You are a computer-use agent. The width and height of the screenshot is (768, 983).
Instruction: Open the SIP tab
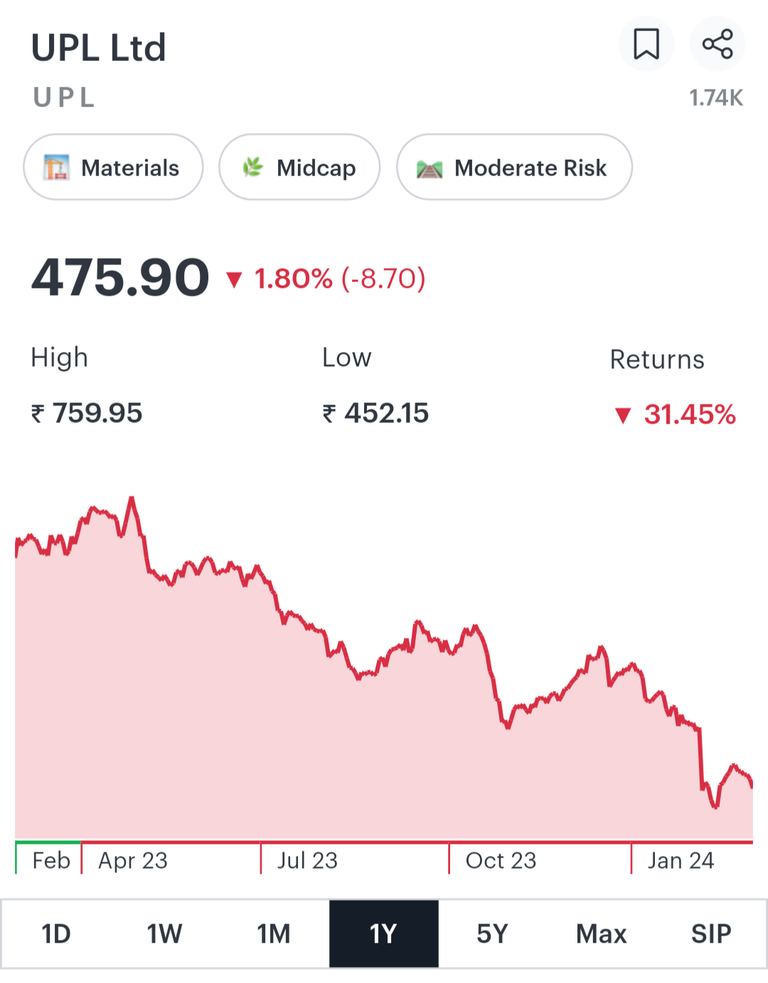coord(711,934)
